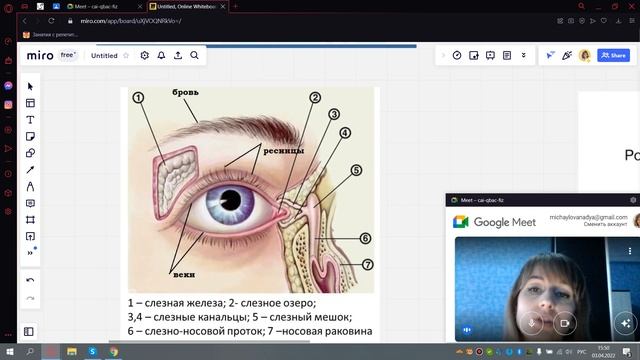Close the Untitled Online Whiteboard tab

(x=223, y=7)
